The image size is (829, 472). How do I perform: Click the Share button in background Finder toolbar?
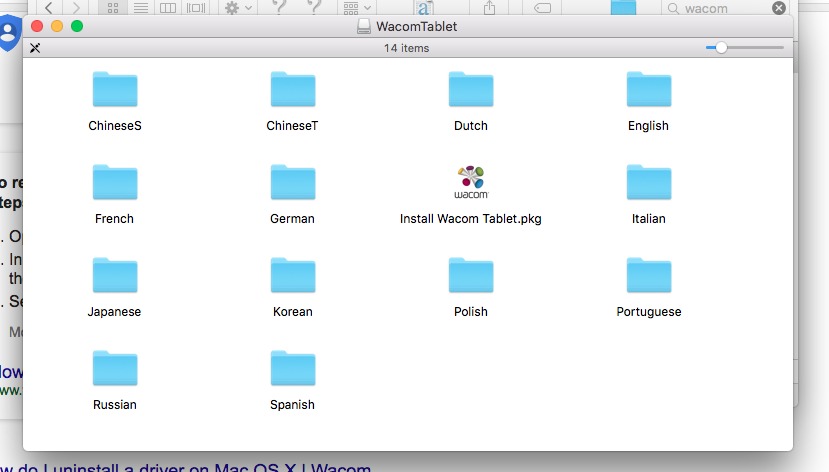(490, 7)
